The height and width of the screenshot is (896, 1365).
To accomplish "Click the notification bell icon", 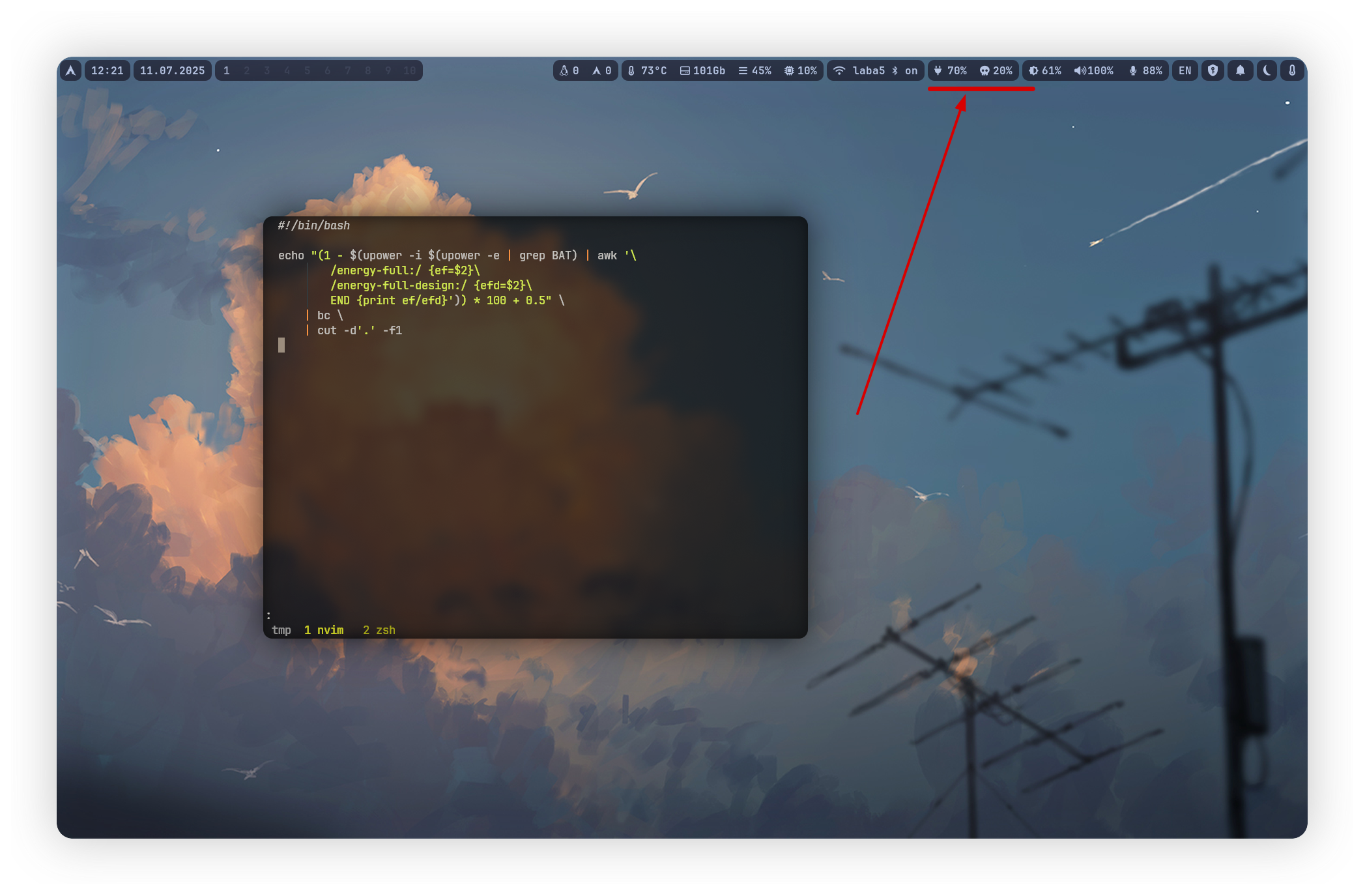I will point(1240,70).
